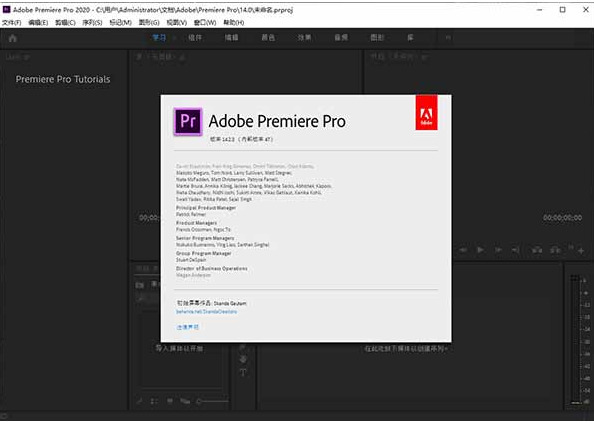Viewport: 594px width, 423px height.
Task: Click the program monitor timecode 00;00;00;00
Action: [x=563, y=218]
